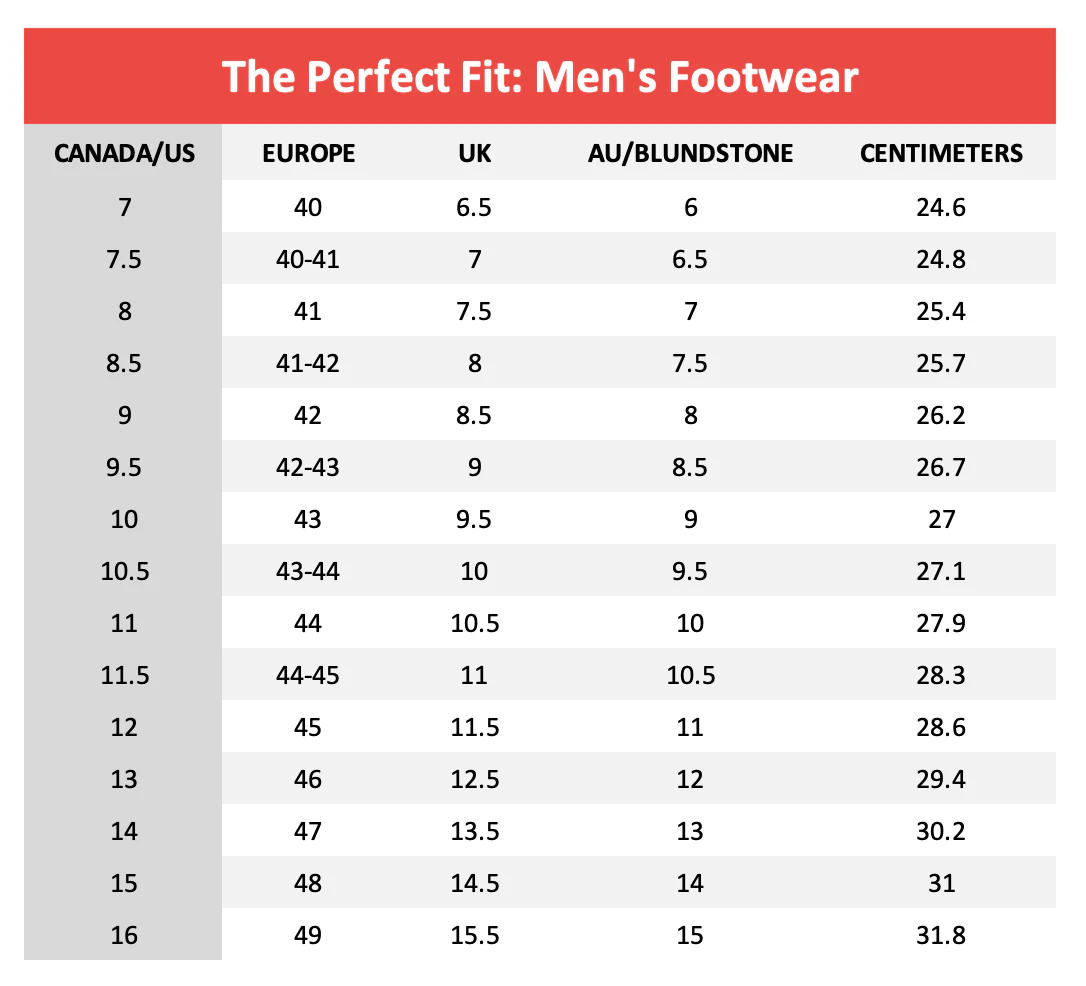The height and width of the screenshot is (986, 1086).
Task: Click Canada/US size 9.5 cell
Action: point(124,468)
